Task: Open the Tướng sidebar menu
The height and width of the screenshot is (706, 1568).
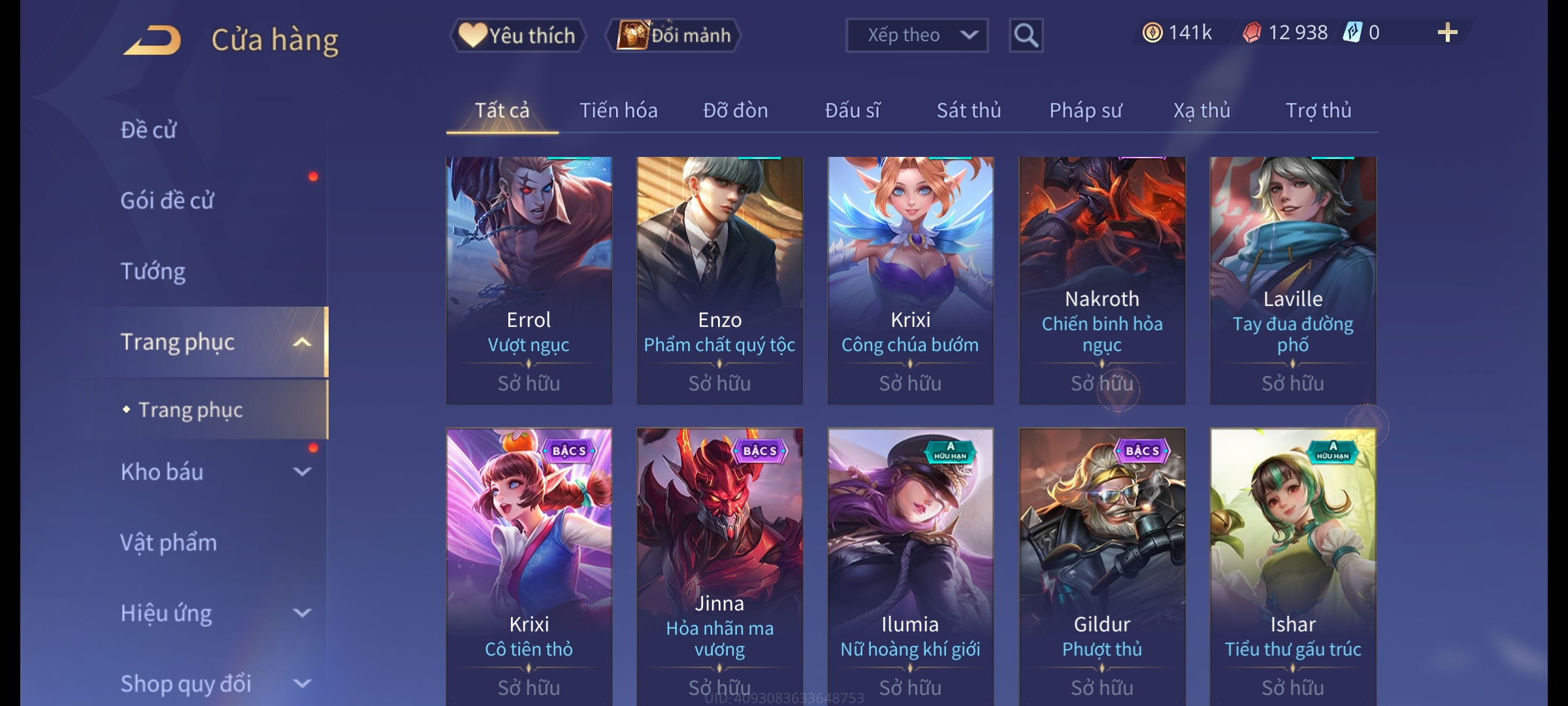Action: 153,271
